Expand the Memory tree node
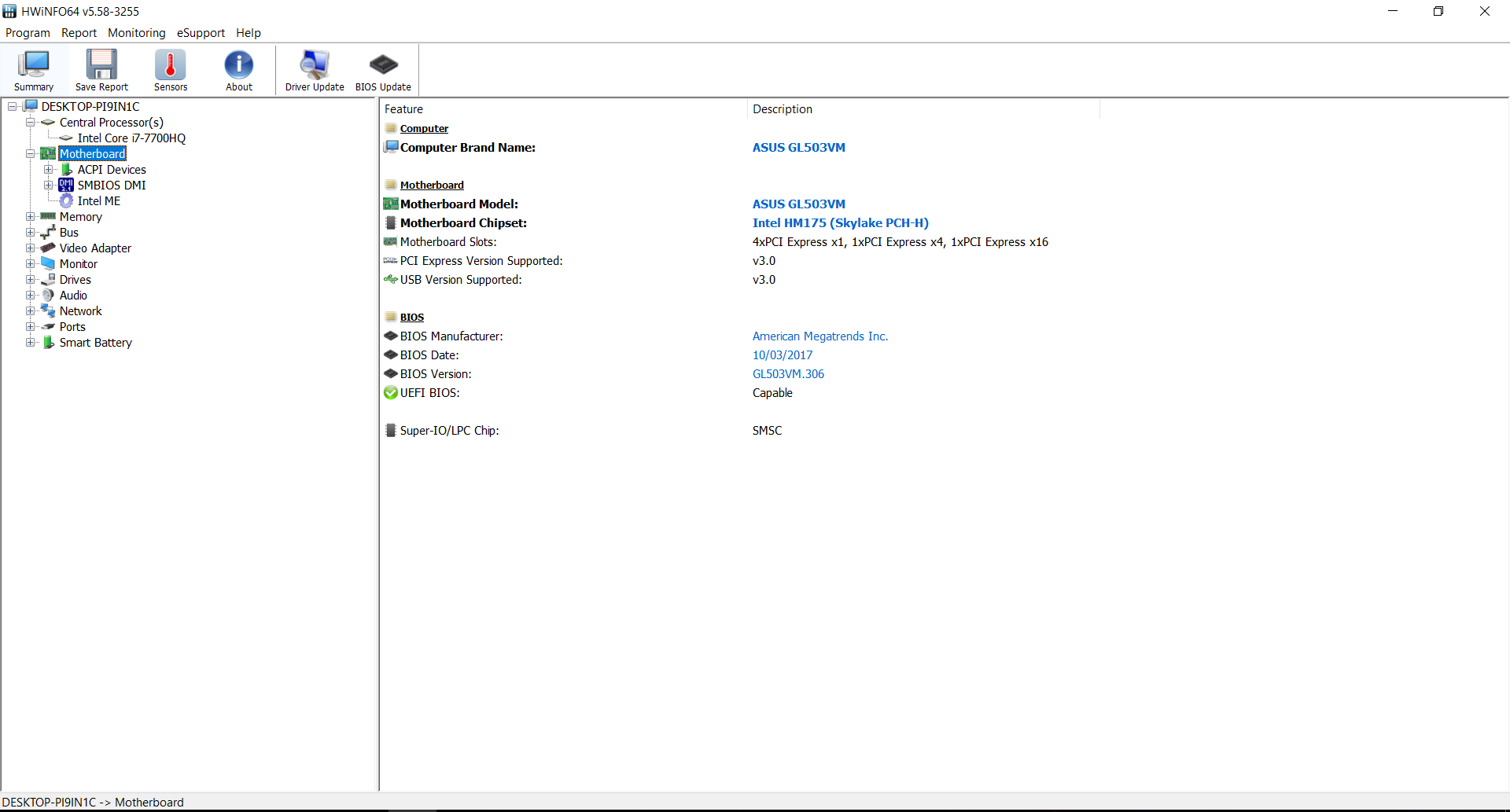This screenshot has width=1510, height=812. click(31, 217)
